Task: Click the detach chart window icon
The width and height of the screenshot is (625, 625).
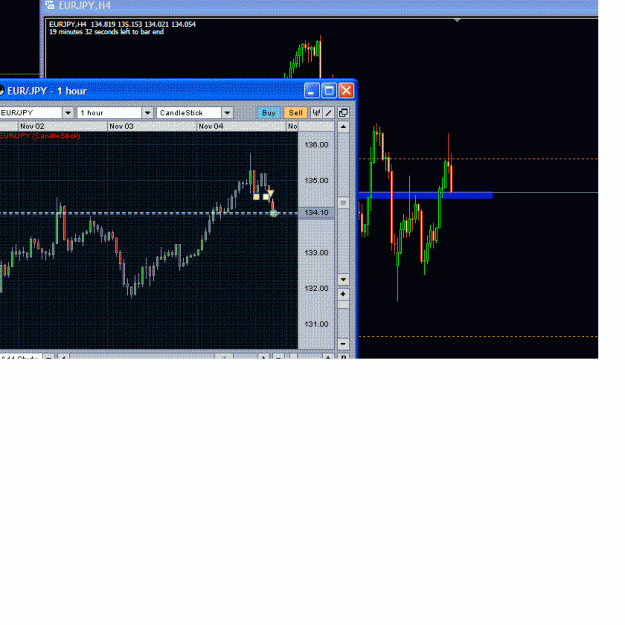Action: click(x=343, y=113)
